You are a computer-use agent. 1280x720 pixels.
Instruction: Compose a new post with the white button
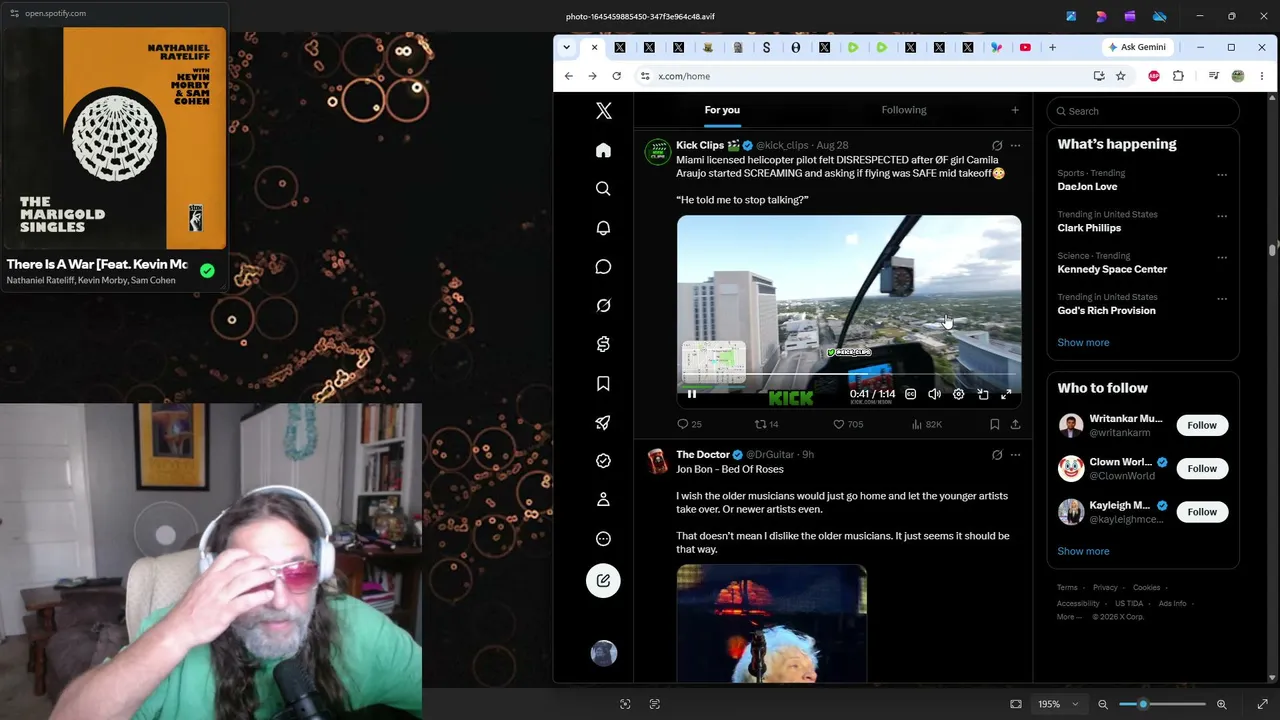click(x=603, y=581)
